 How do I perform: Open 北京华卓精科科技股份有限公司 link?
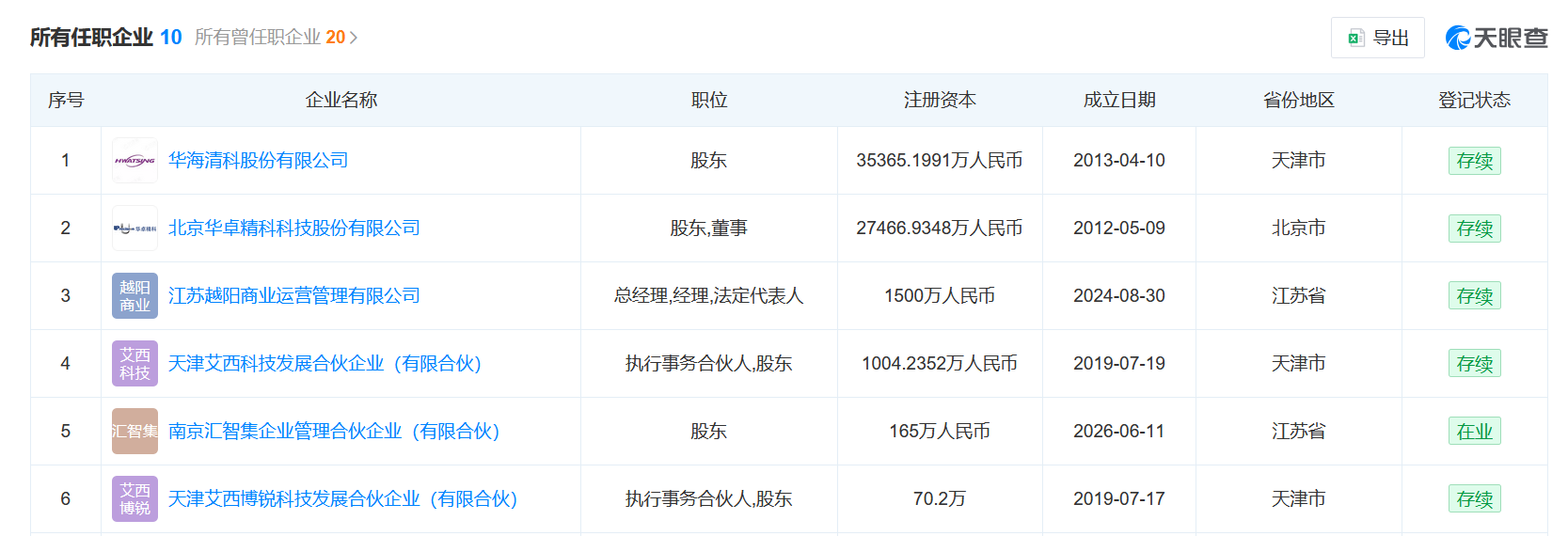(x=293, y=229)
